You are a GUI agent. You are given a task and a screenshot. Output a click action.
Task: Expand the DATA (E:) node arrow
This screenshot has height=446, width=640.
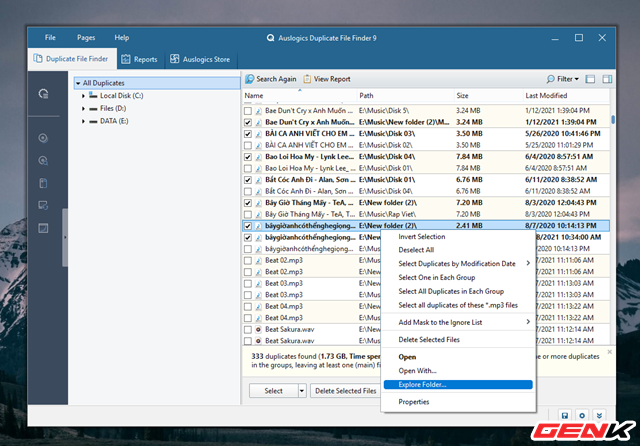click(83, 121)
